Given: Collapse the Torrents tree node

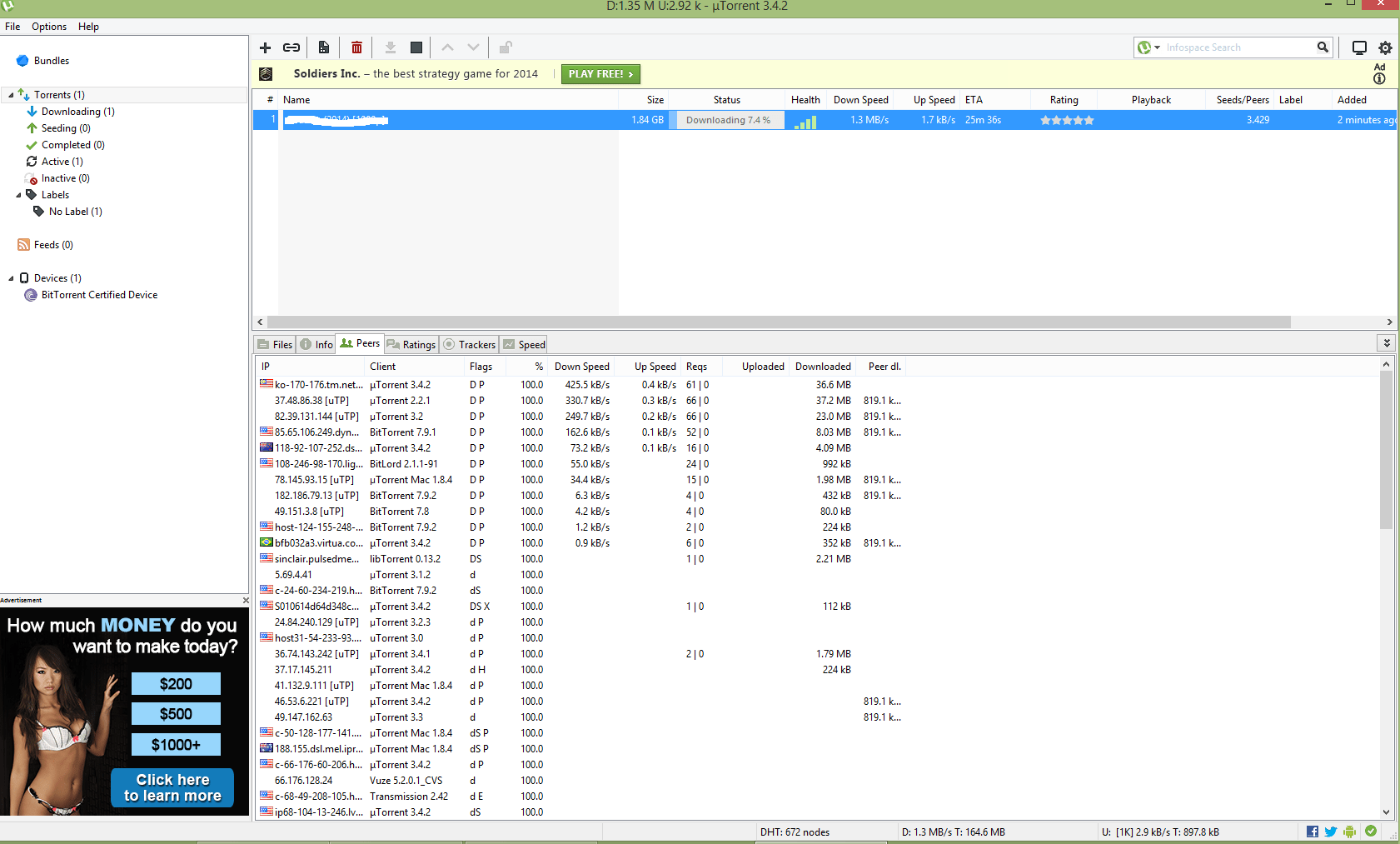Looking at the screenshot, I should (11, 95).
